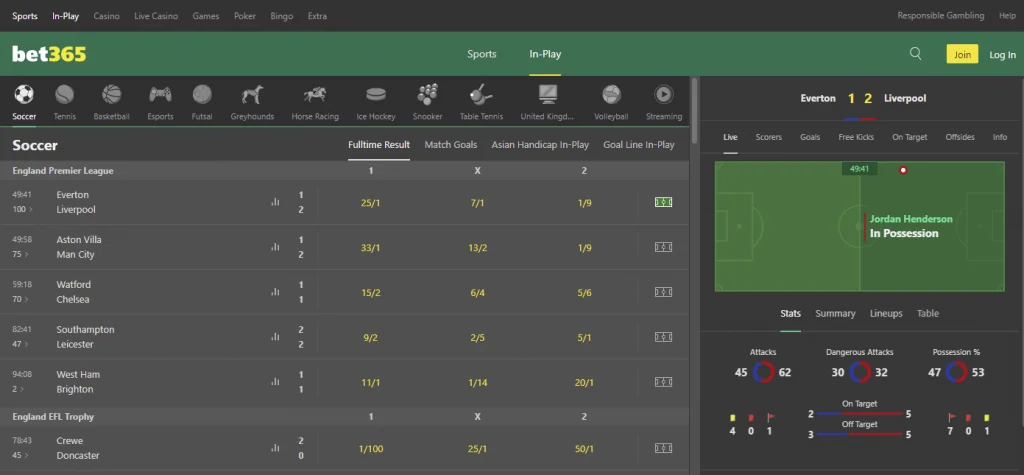Open the Table tab
The width and height of the screenshot is (1024, 475).
point(928,314)
